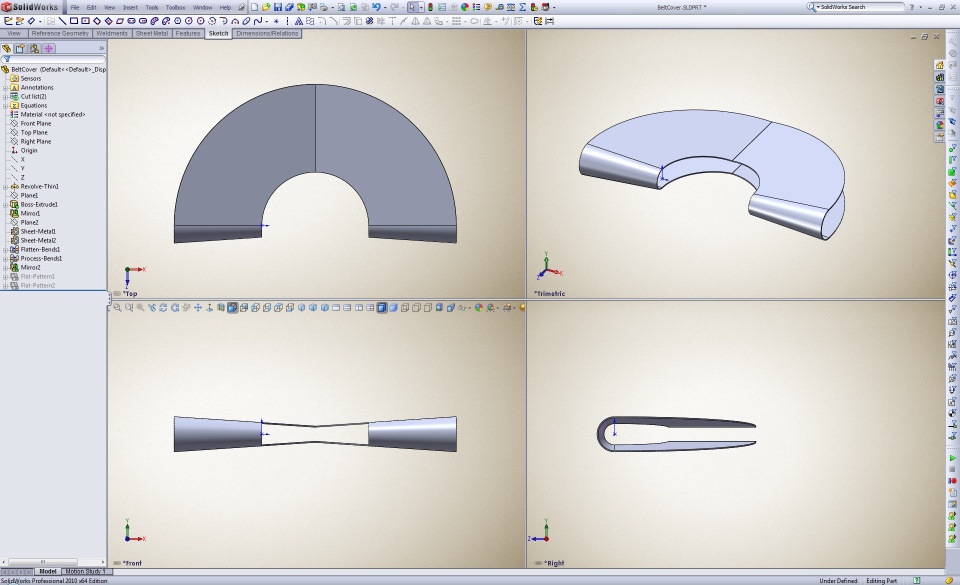
Task: Undo the last action
Action: click(x=376, y=7)
